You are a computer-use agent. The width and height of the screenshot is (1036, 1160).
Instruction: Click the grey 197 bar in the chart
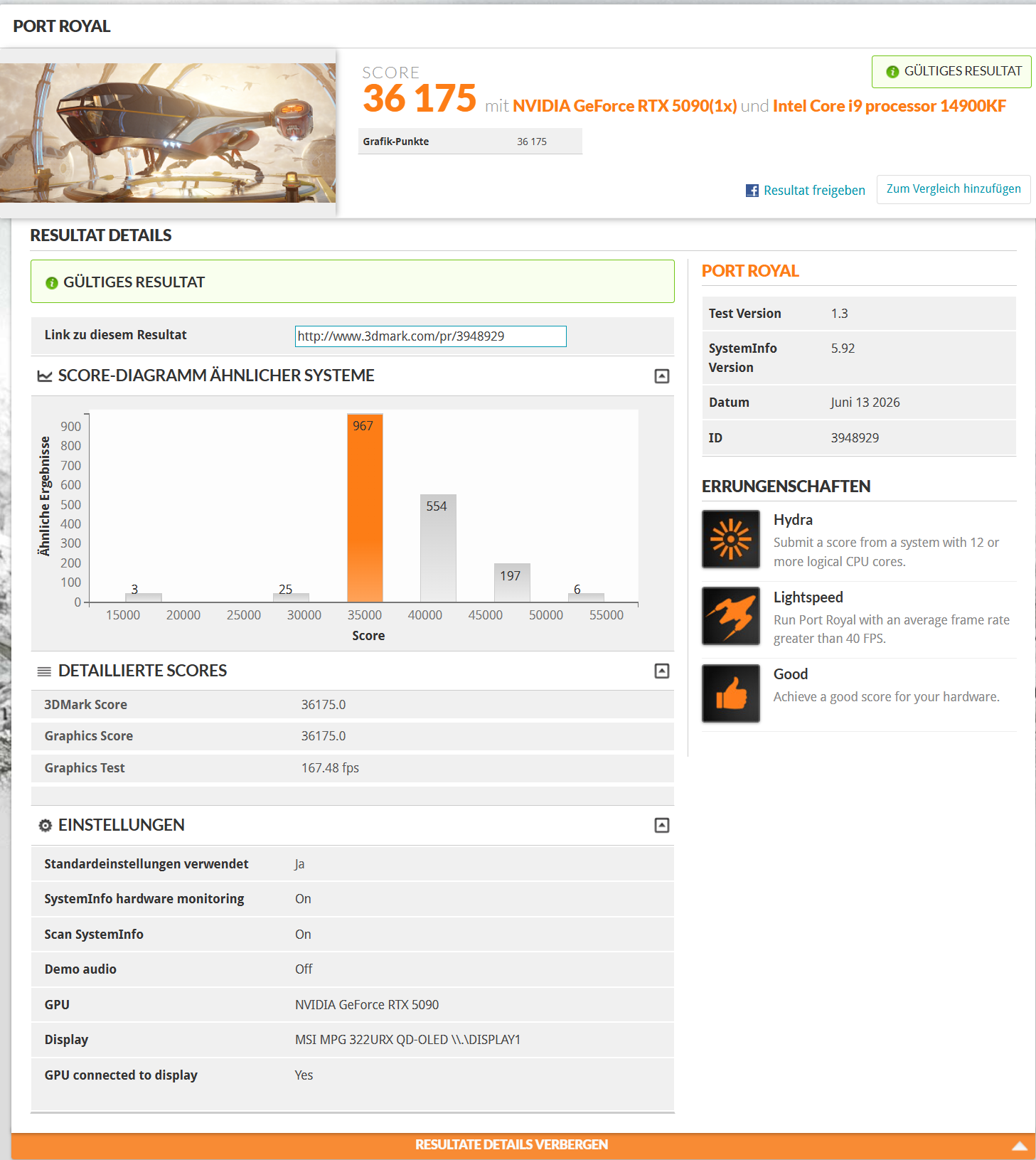click(512, 583)
